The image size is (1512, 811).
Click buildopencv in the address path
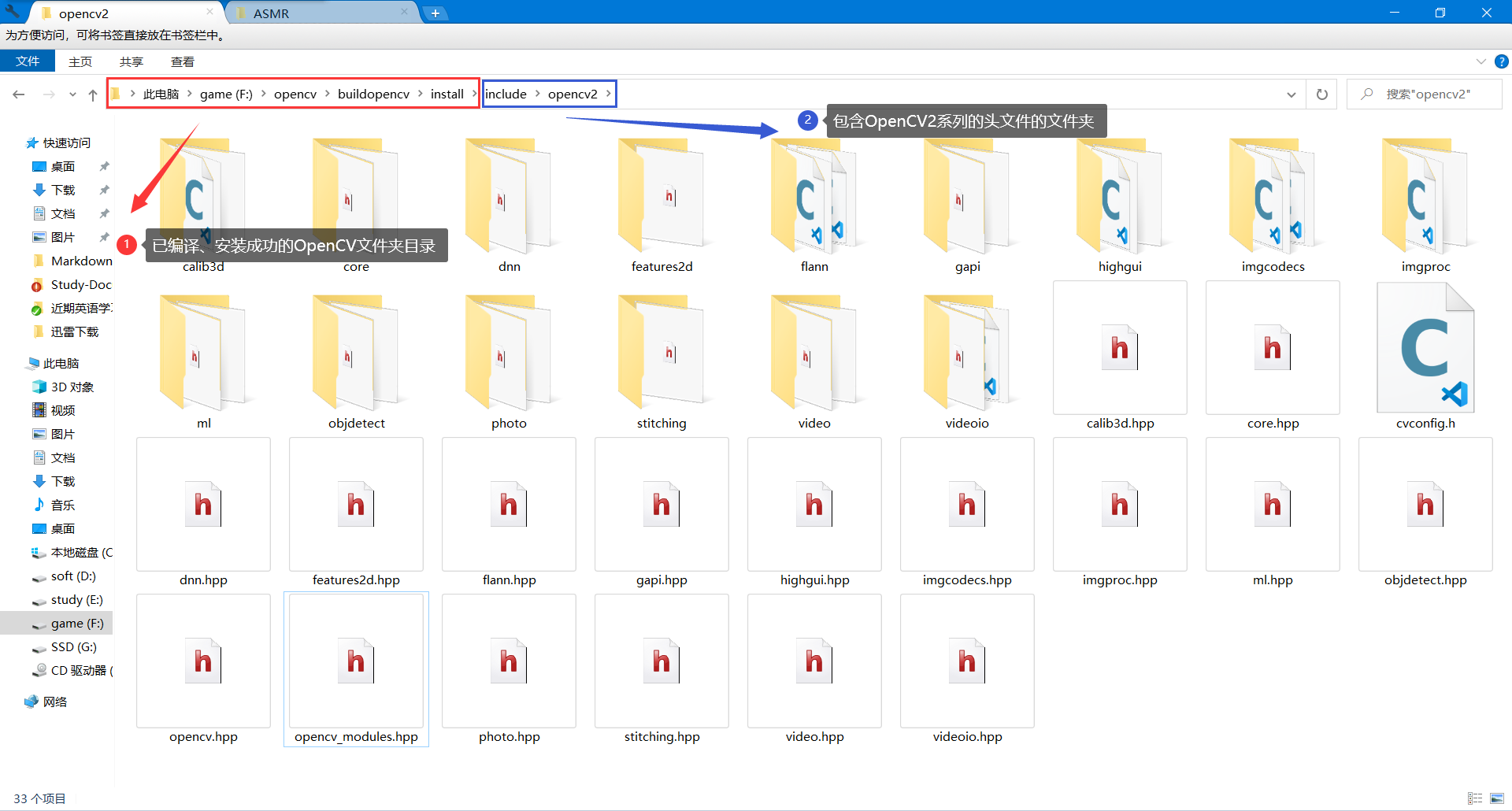tap(373, 94)
